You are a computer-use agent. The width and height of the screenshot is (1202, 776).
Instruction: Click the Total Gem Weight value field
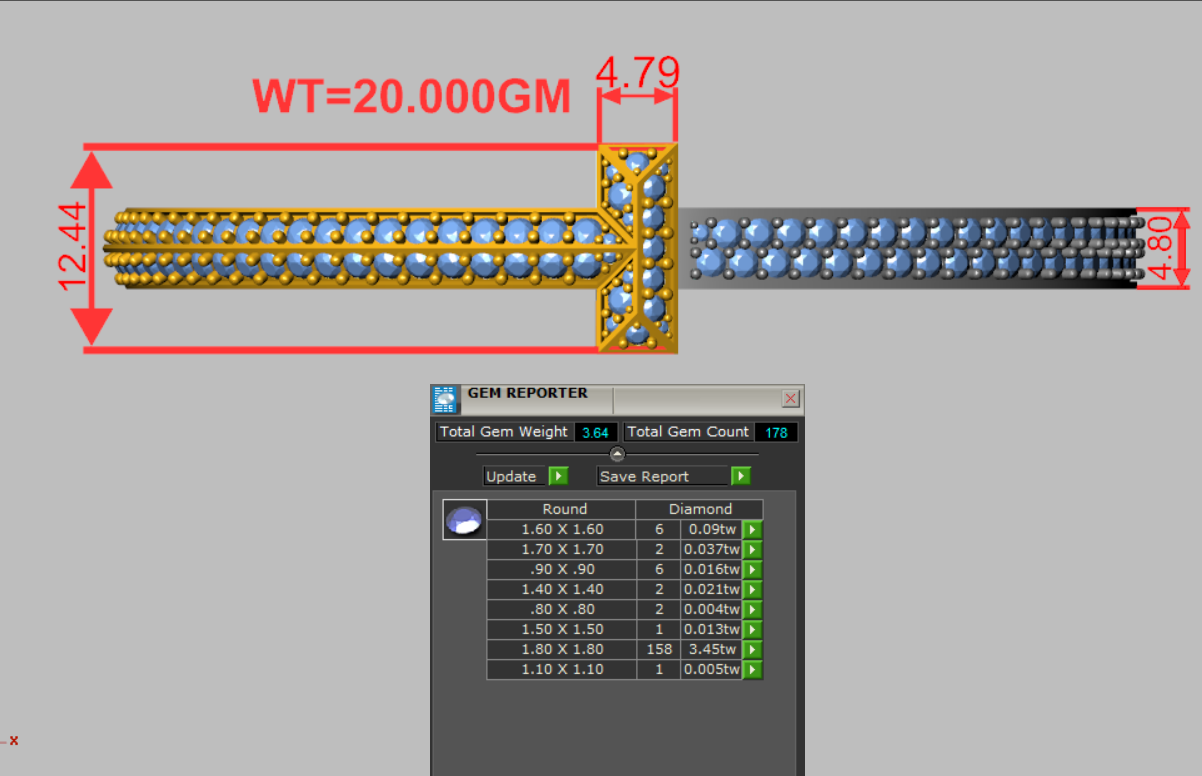coord(595,432)
